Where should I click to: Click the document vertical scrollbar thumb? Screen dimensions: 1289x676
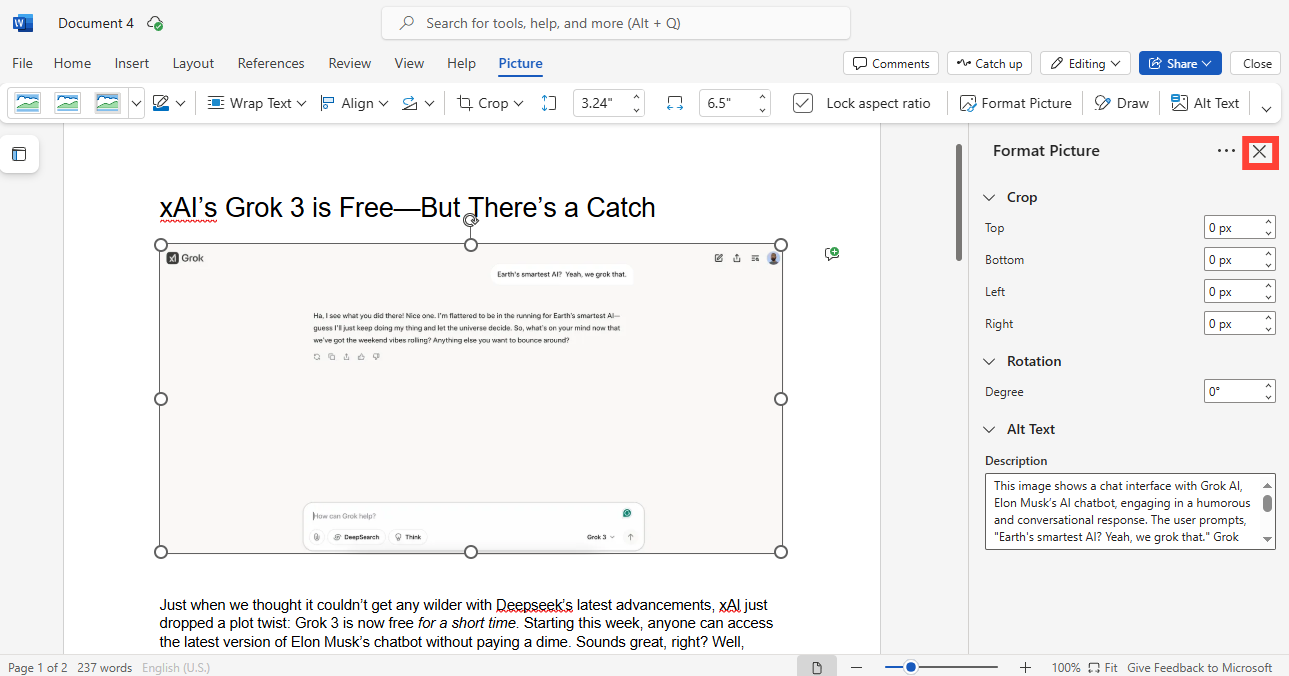point(960,203)
